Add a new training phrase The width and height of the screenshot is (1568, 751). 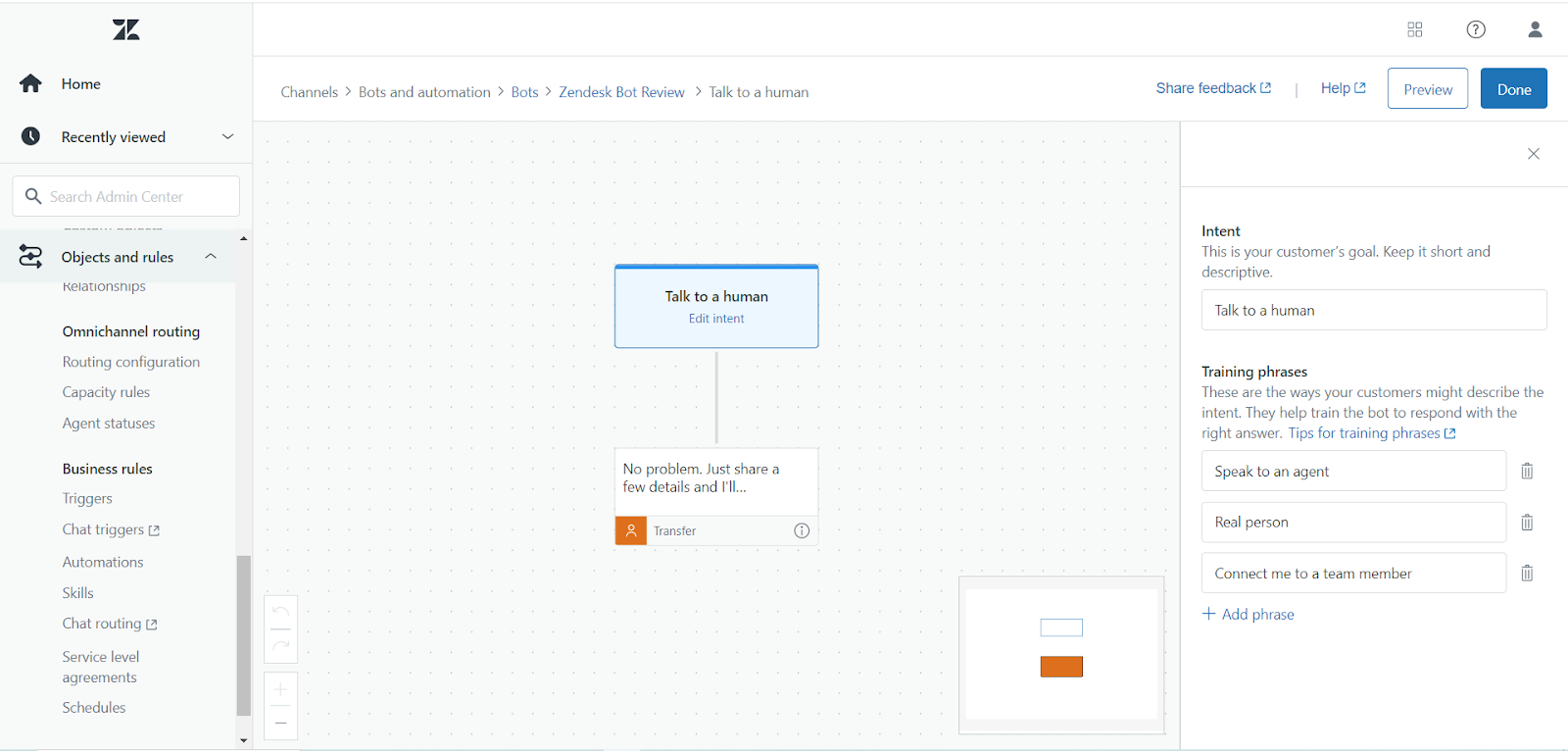(x=1249, y=615)
